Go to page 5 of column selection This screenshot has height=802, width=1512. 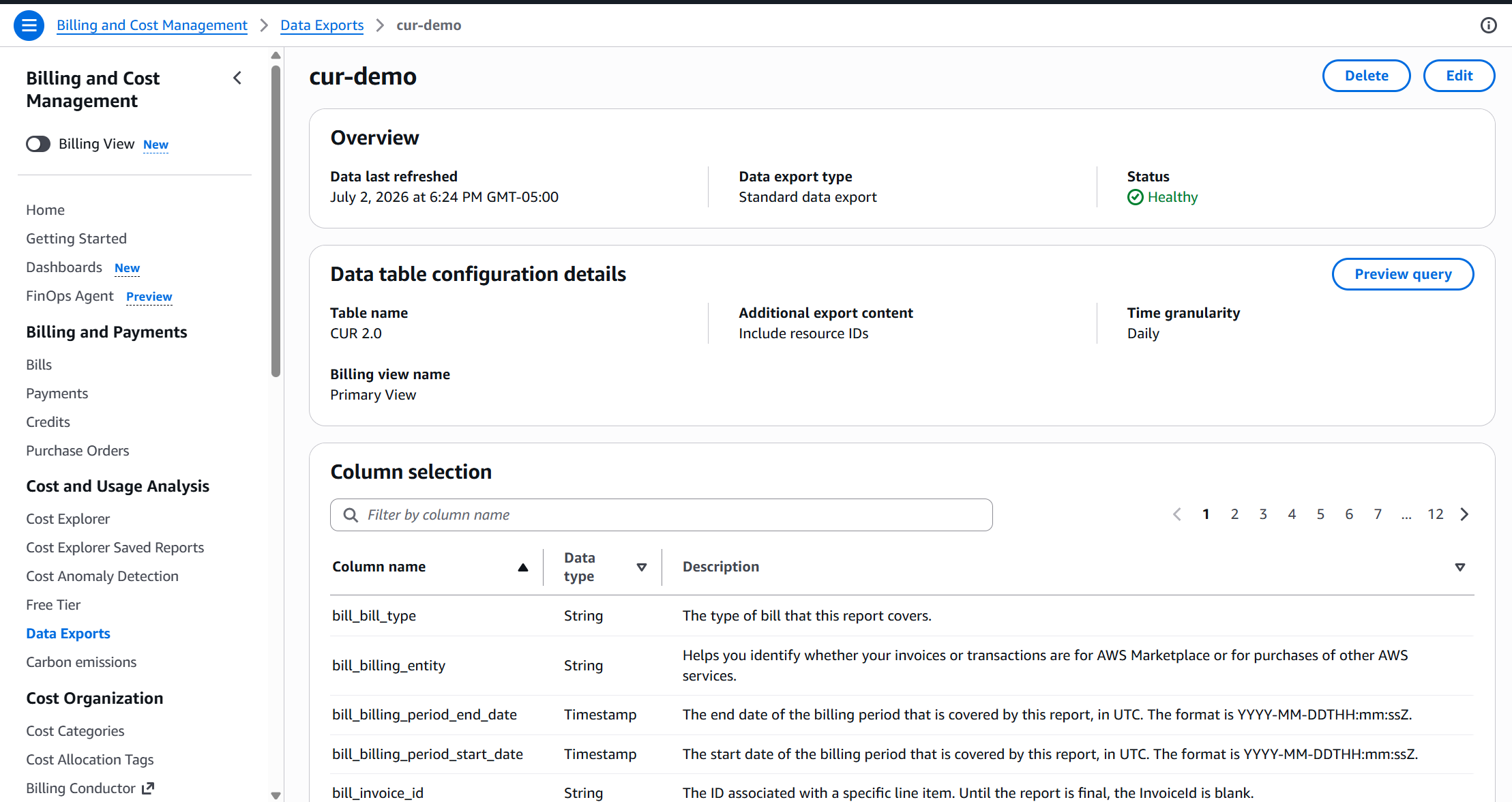click(x=1320, y=514)
